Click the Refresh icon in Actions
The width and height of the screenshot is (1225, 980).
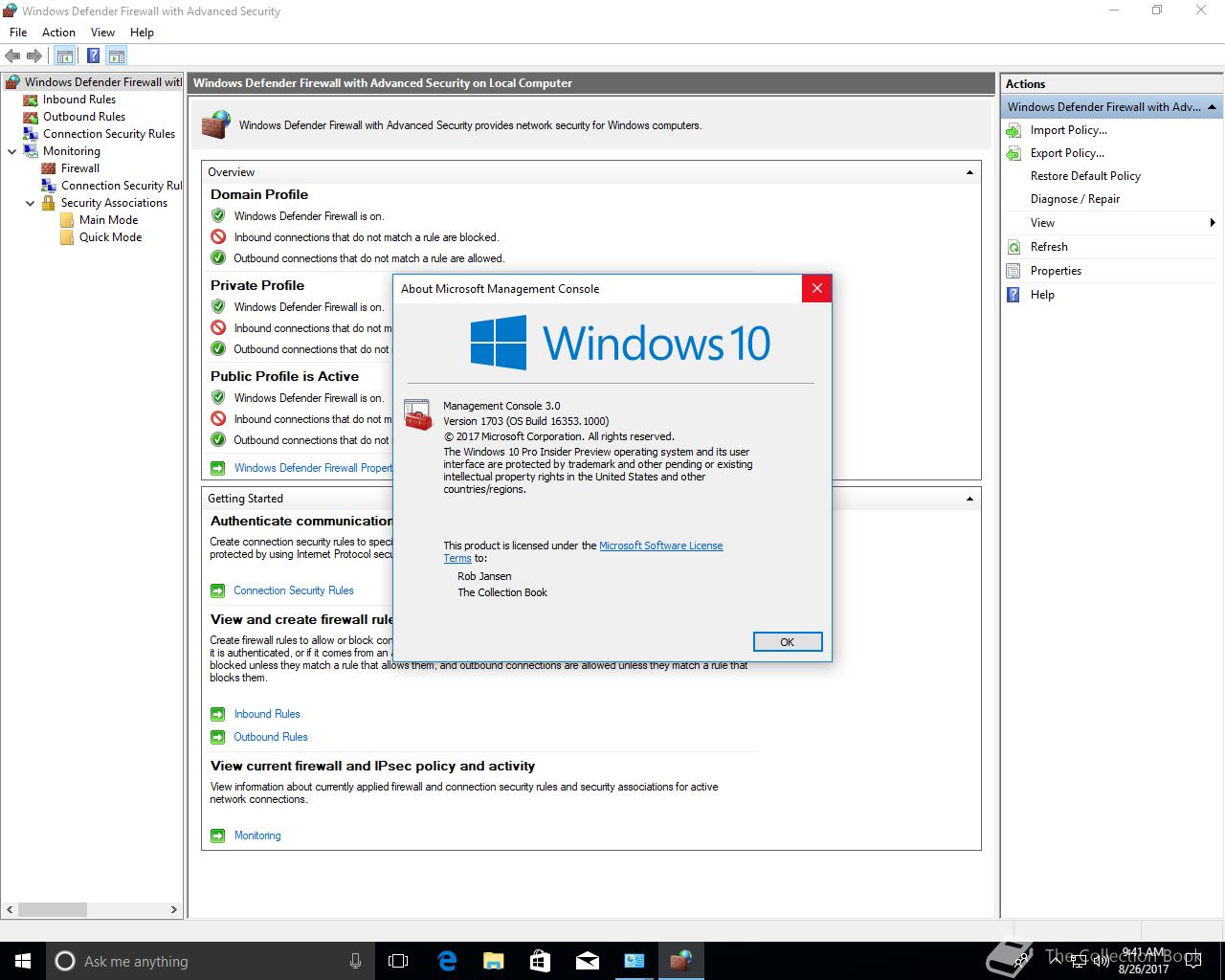pos(1013,247)
